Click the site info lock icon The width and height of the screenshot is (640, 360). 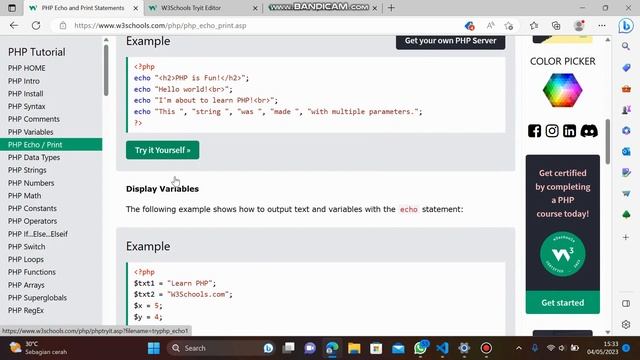[63, 25]
